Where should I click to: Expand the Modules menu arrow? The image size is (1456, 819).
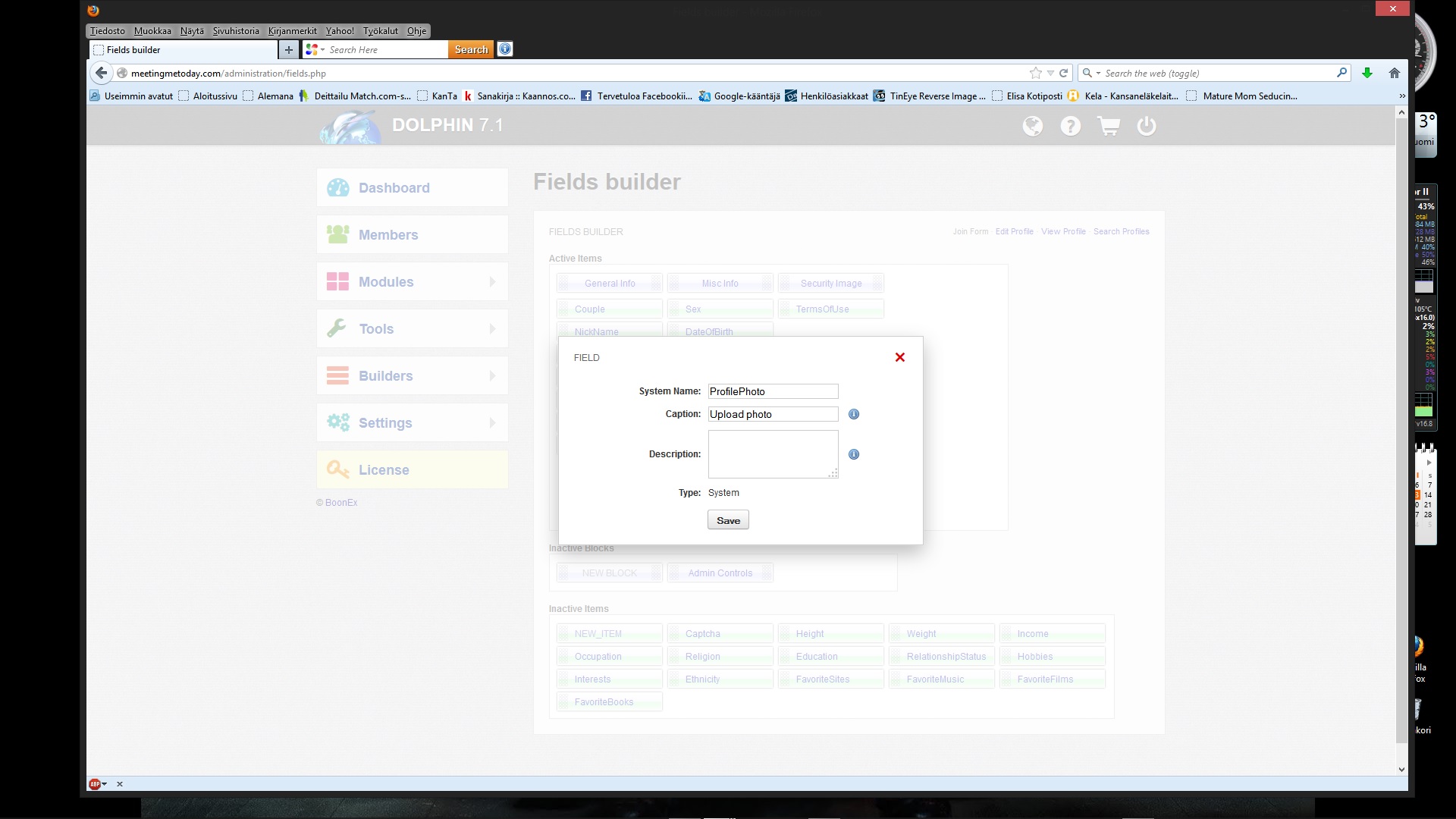coord(492,282)
